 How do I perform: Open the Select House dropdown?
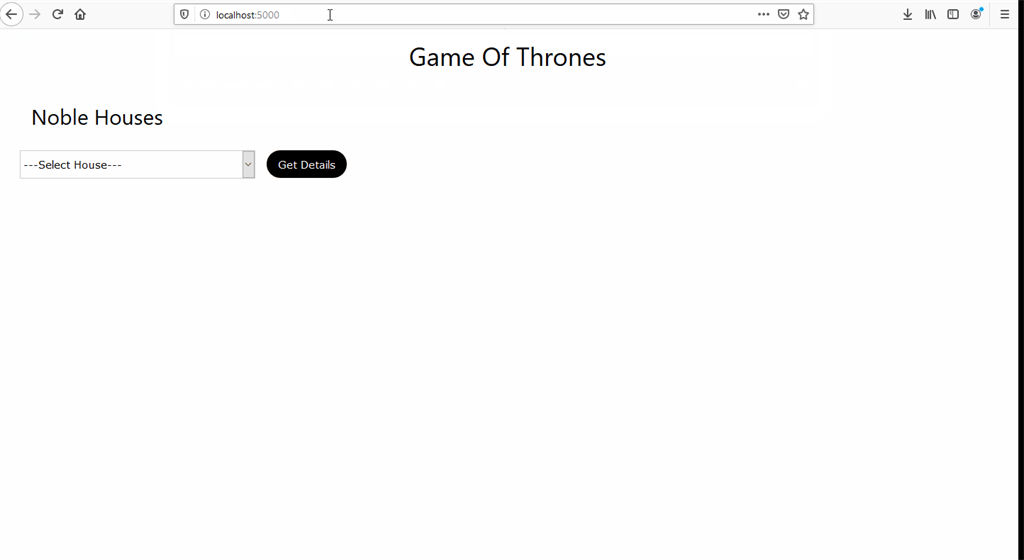[137, 164]
